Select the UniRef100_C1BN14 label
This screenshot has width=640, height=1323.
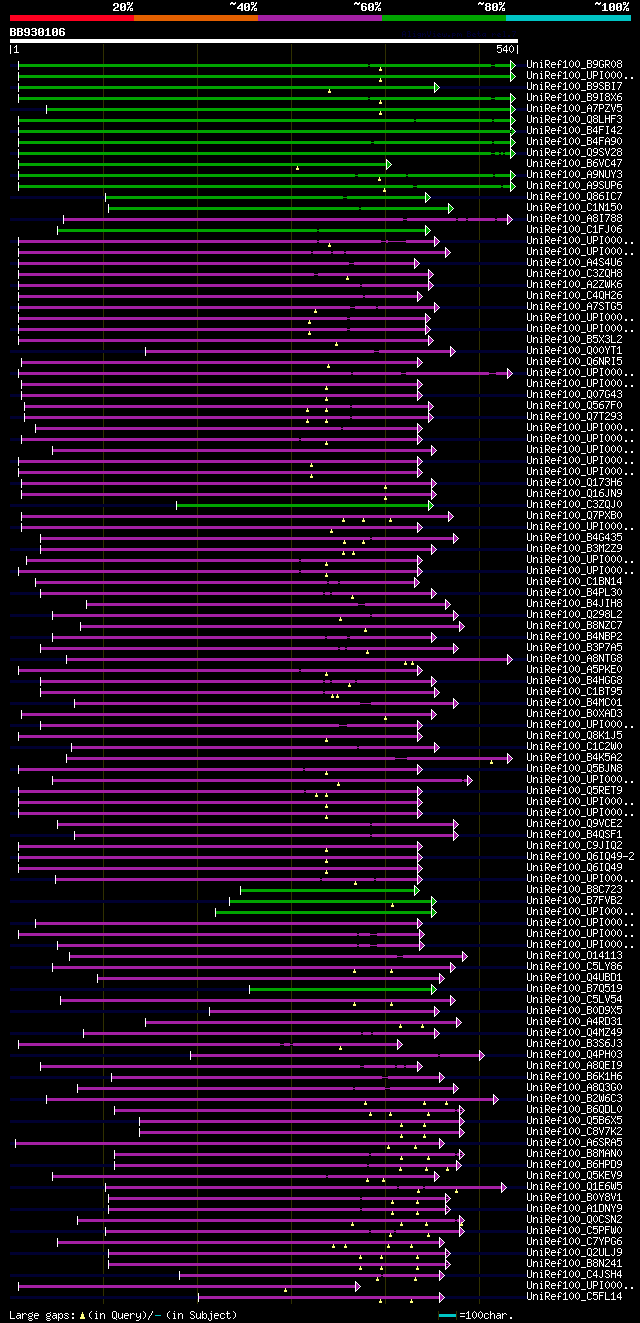(574, 581)
